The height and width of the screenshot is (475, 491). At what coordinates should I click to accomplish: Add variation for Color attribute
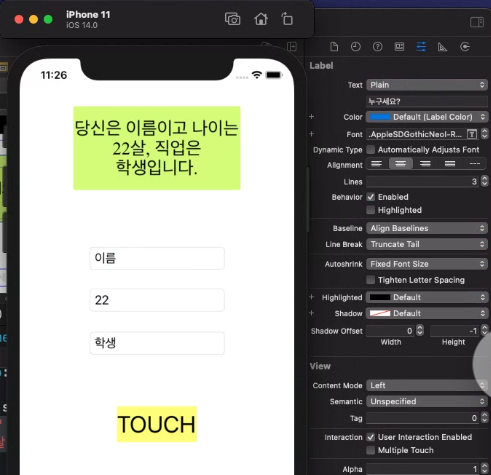coord(312,117)
